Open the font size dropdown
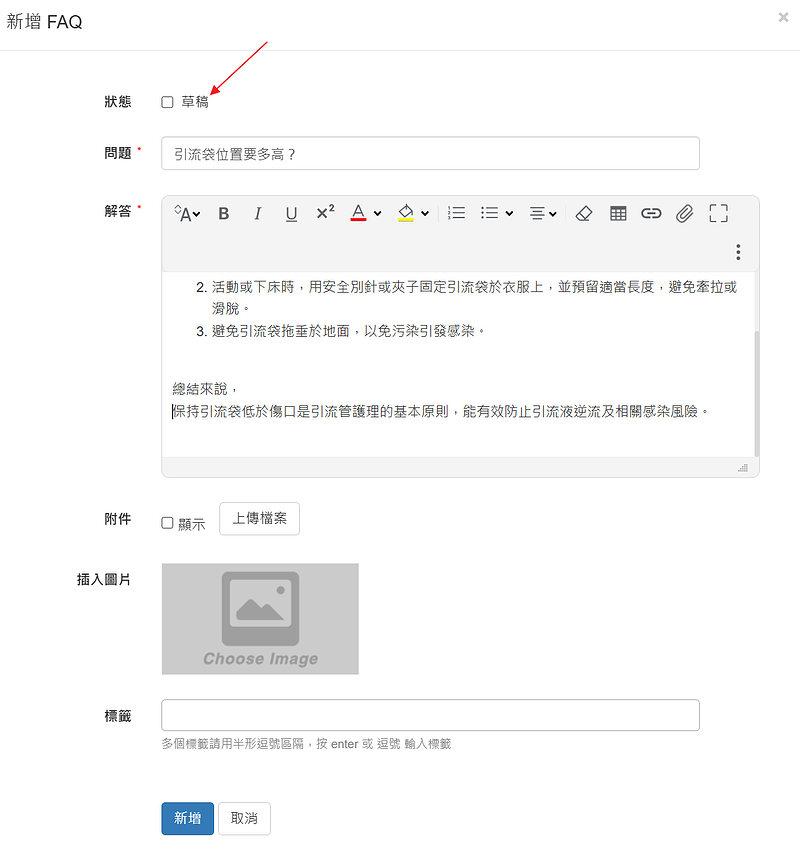Screen dimensions: 800x855 (x=187, y=213)
